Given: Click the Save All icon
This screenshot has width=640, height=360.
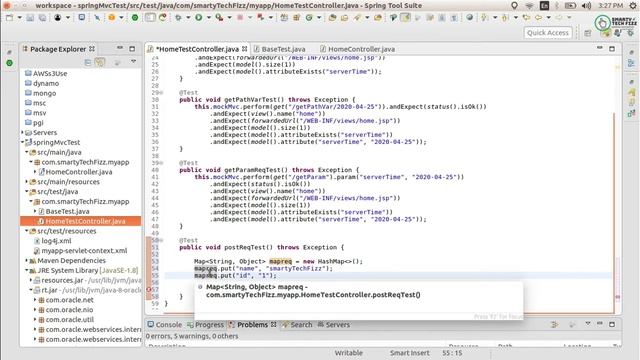Looking at the screenshot, I should (42, 18).
